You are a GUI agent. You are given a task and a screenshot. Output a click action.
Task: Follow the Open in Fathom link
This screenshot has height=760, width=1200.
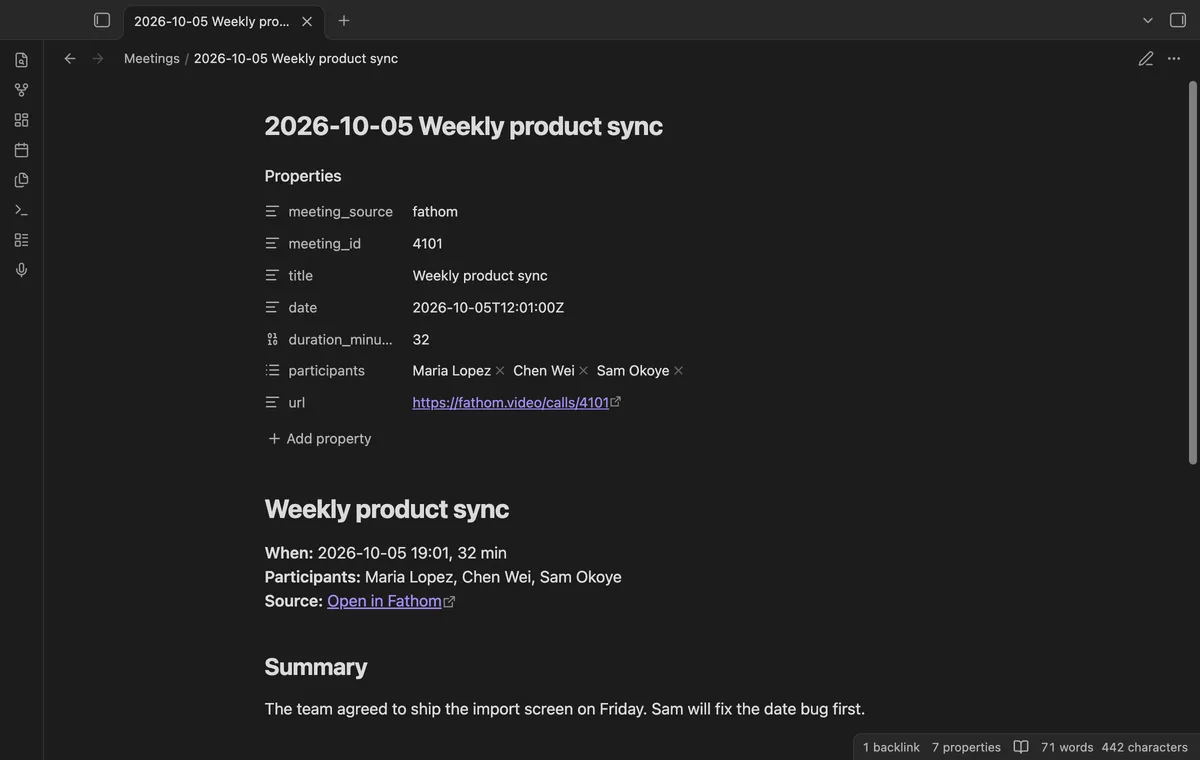pyautogui.click(x=385, y=601)
